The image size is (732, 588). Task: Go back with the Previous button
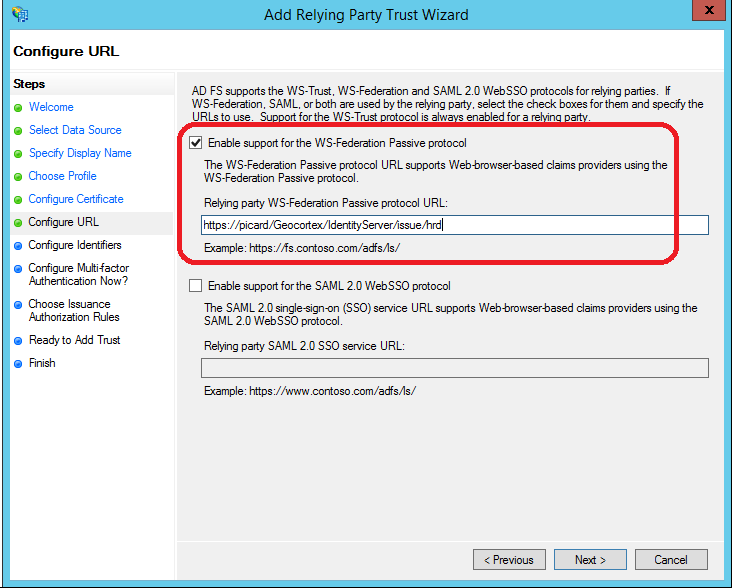pos(509,560)
